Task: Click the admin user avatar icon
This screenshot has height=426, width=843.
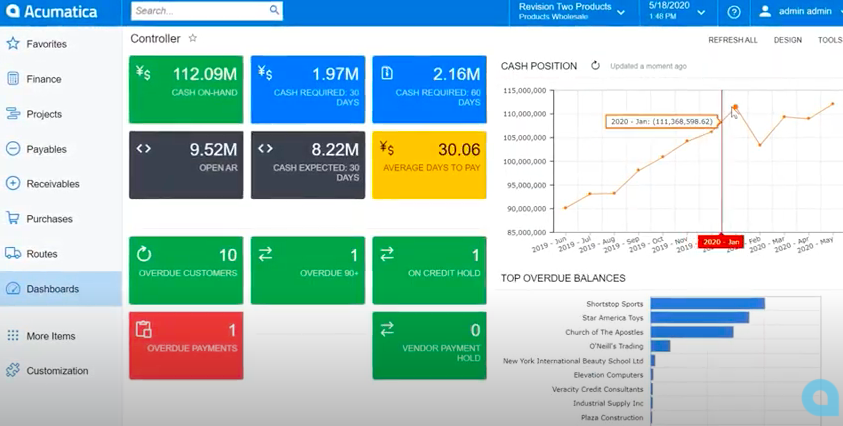Action: coord(765,11)
